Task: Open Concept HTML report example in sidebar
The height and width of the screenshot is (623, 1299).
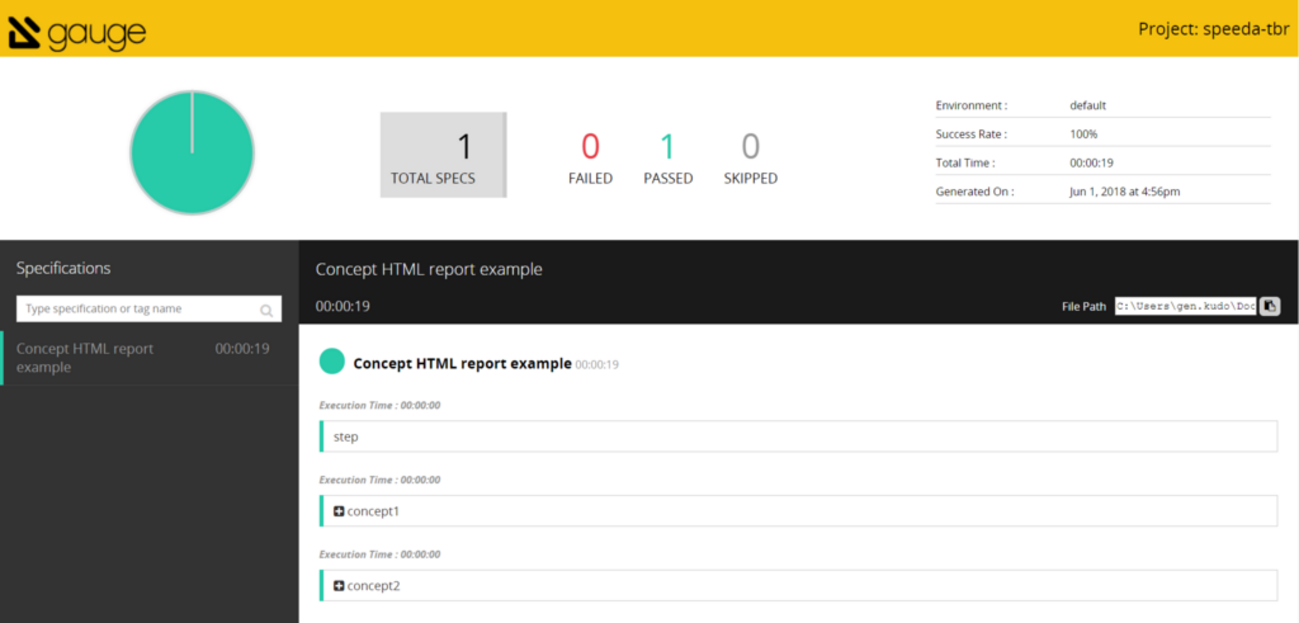Action: click(x=85, y=358)
